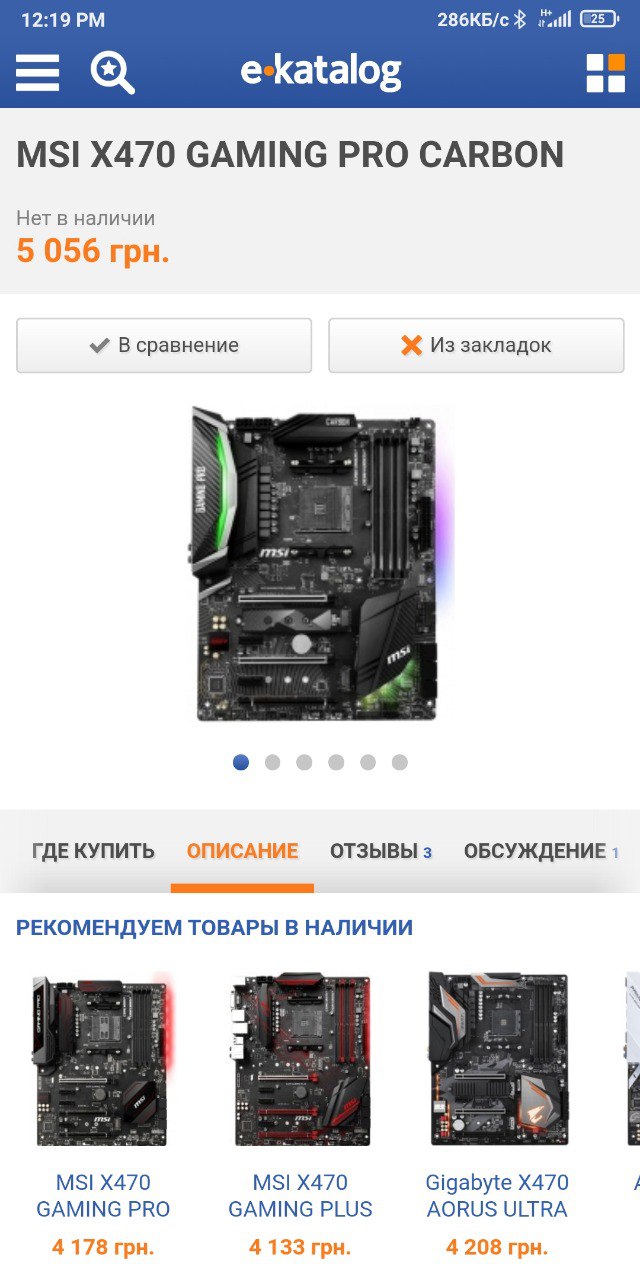
Task: Open the e-katalog logo home link
Action: click(321, 72)
